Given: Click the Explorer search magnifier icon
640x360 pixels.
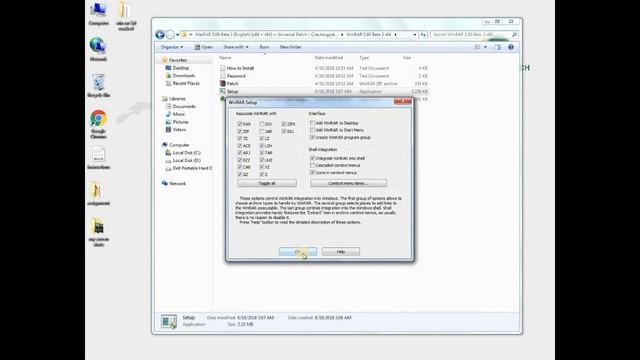Looking at the screenshot, I should 514,35.
